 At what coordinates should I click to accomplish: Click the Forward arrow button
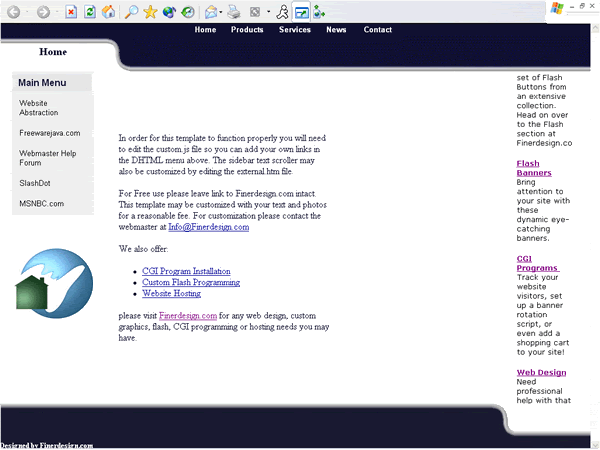pyautogui.click(x=44, y=12)
